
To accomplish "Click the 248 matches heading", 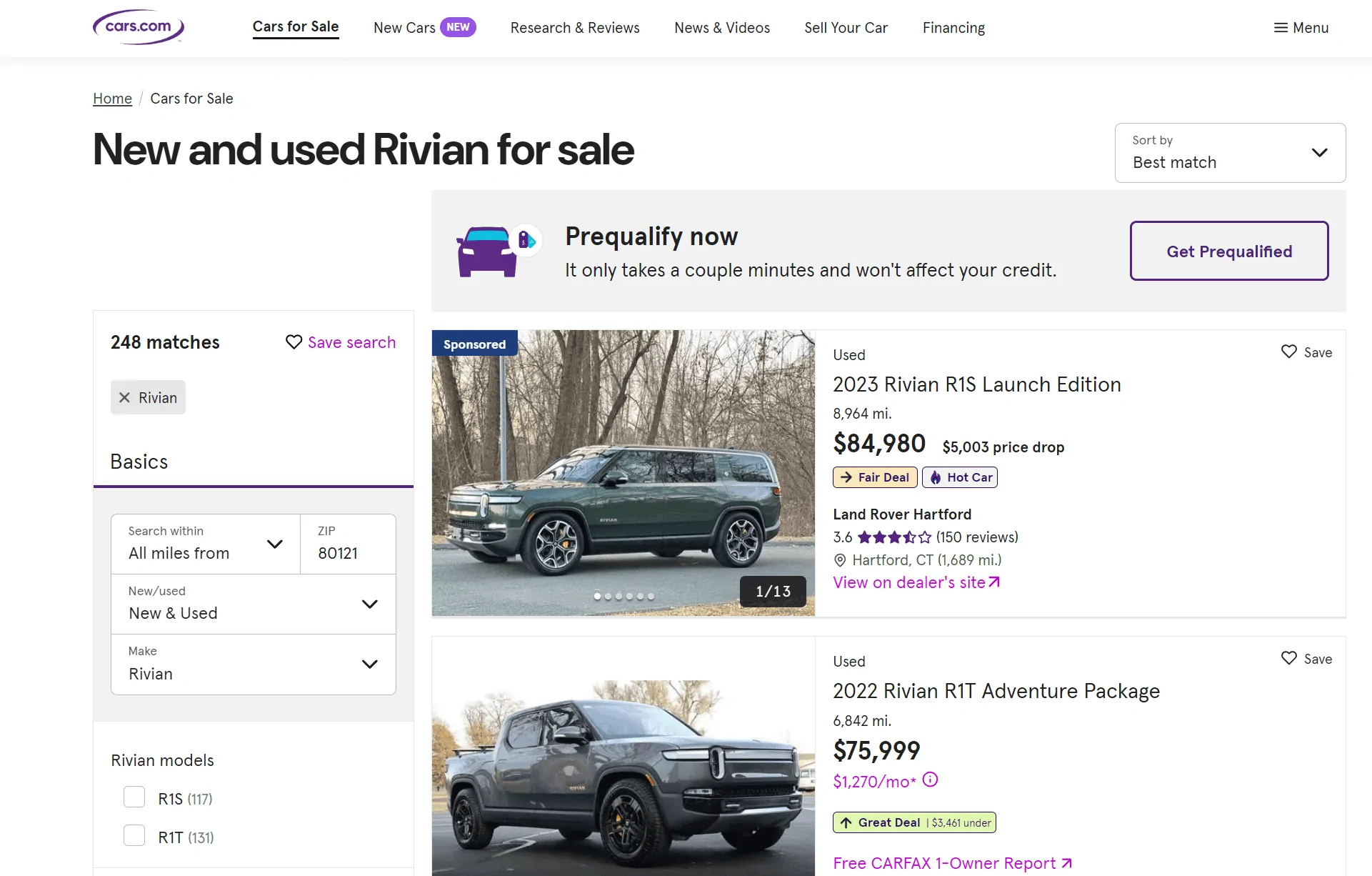I will (x=165, y=342).
